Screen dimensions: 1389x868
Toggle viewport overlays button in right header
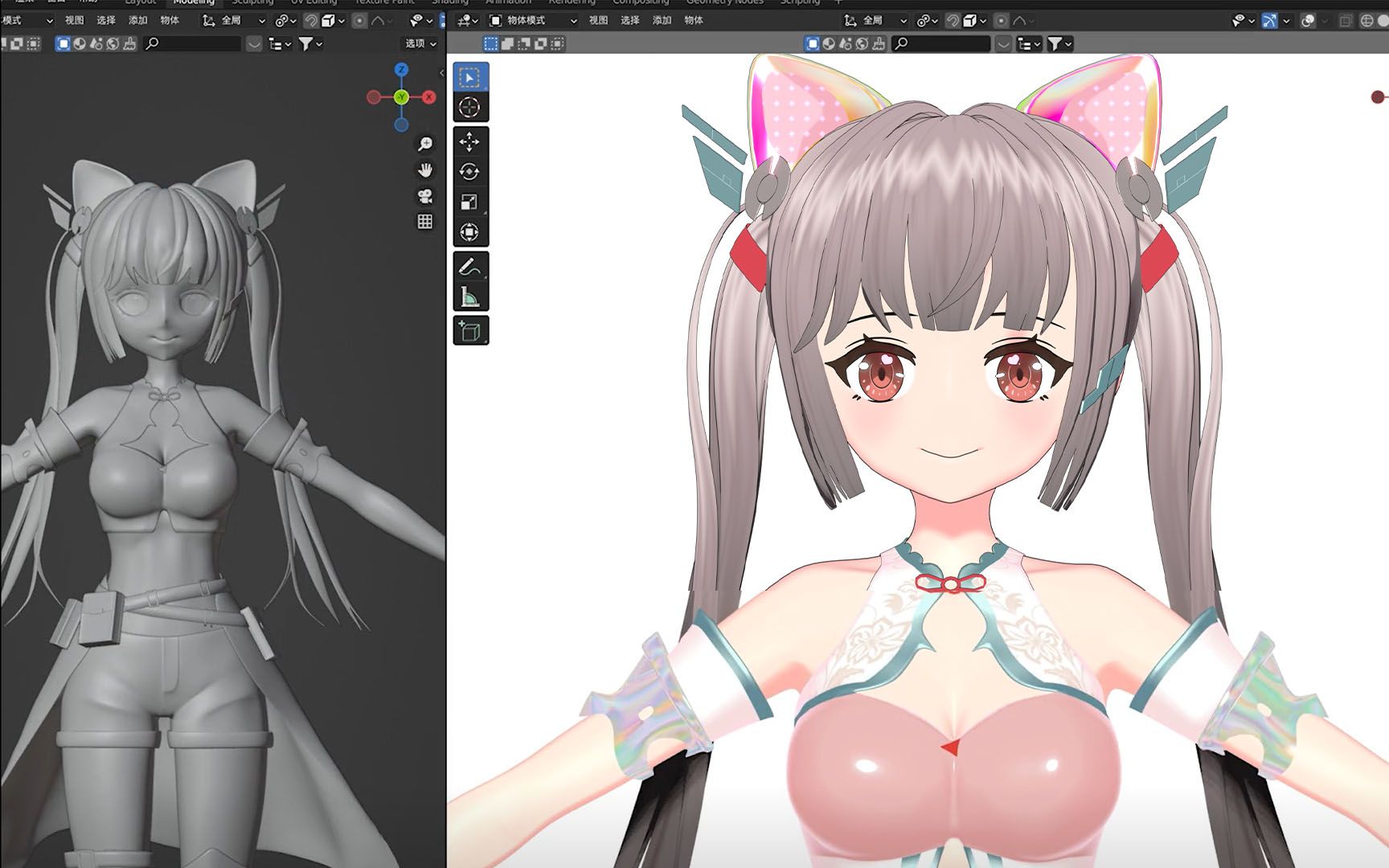pyautogui.click(x=1308, y=20)
